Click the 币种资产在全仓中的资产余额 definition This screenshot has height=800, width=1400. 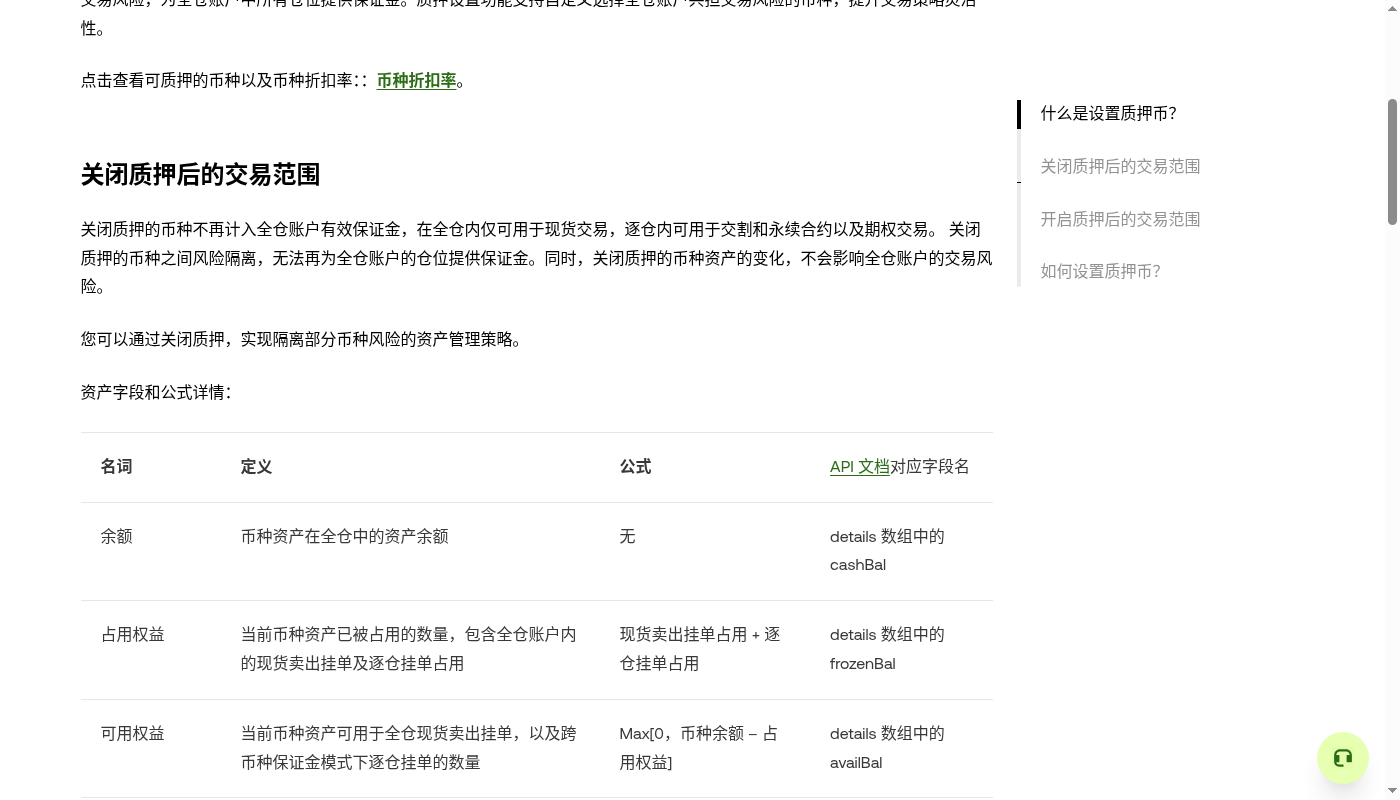(344, 537)
